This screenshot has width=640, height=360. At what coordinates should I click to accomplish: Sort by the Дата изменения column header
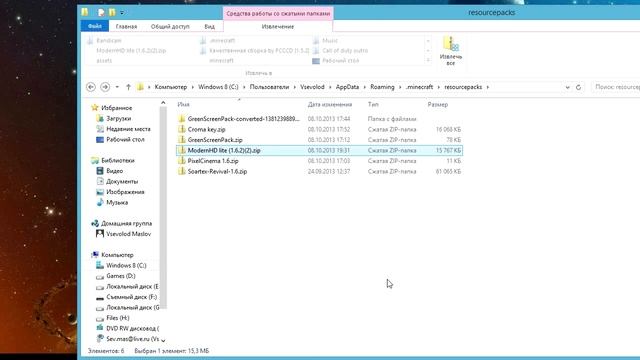click(x=330, y=104)
